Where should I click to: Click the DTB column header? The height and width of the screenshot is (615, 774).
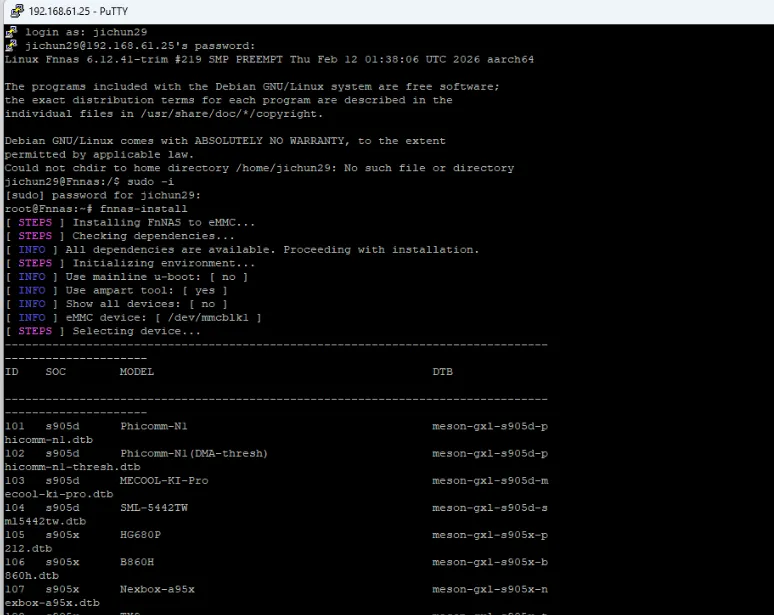442,372
